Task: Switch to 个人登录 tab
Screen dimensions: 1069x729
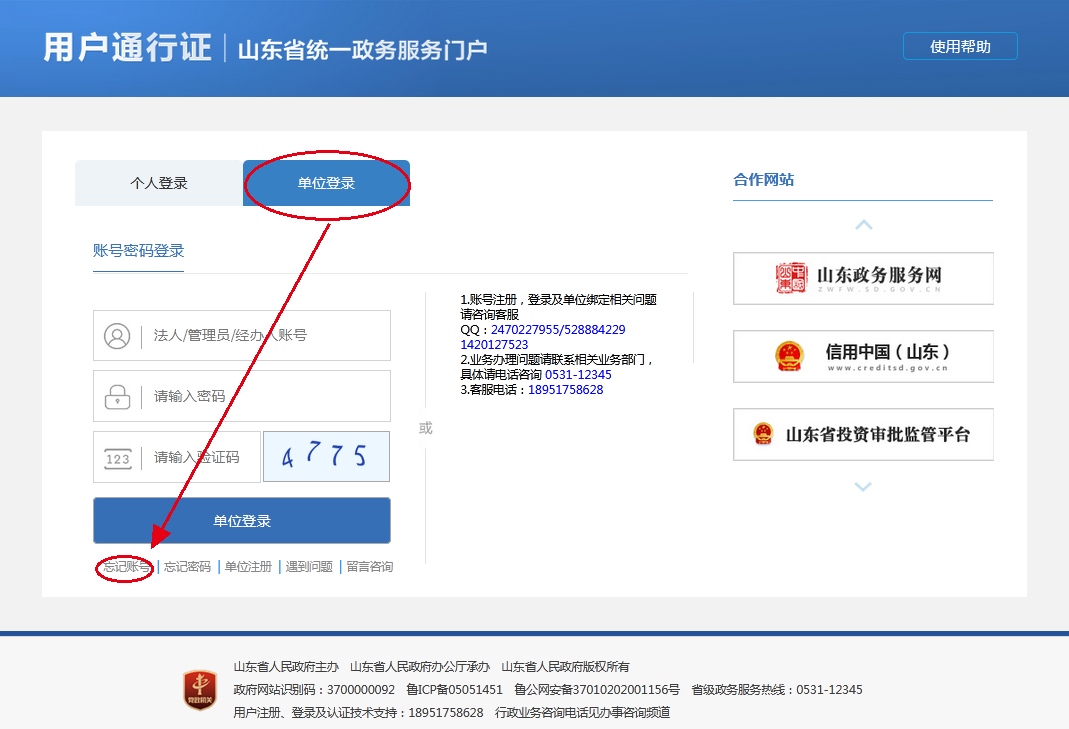Action: point(159,183)
